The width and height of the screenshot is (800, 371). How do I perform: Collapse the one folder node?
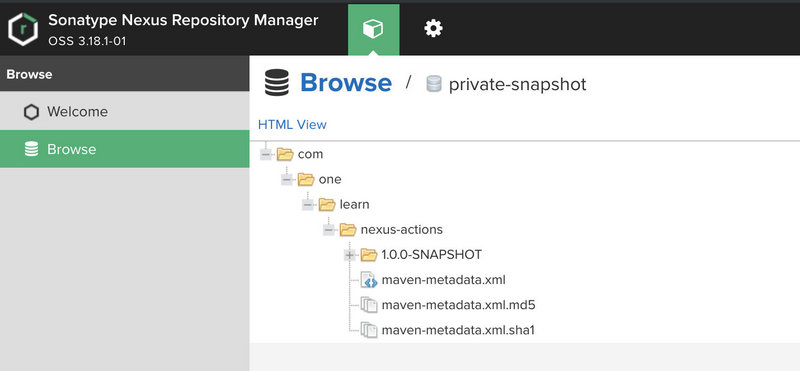coord(287,180)
